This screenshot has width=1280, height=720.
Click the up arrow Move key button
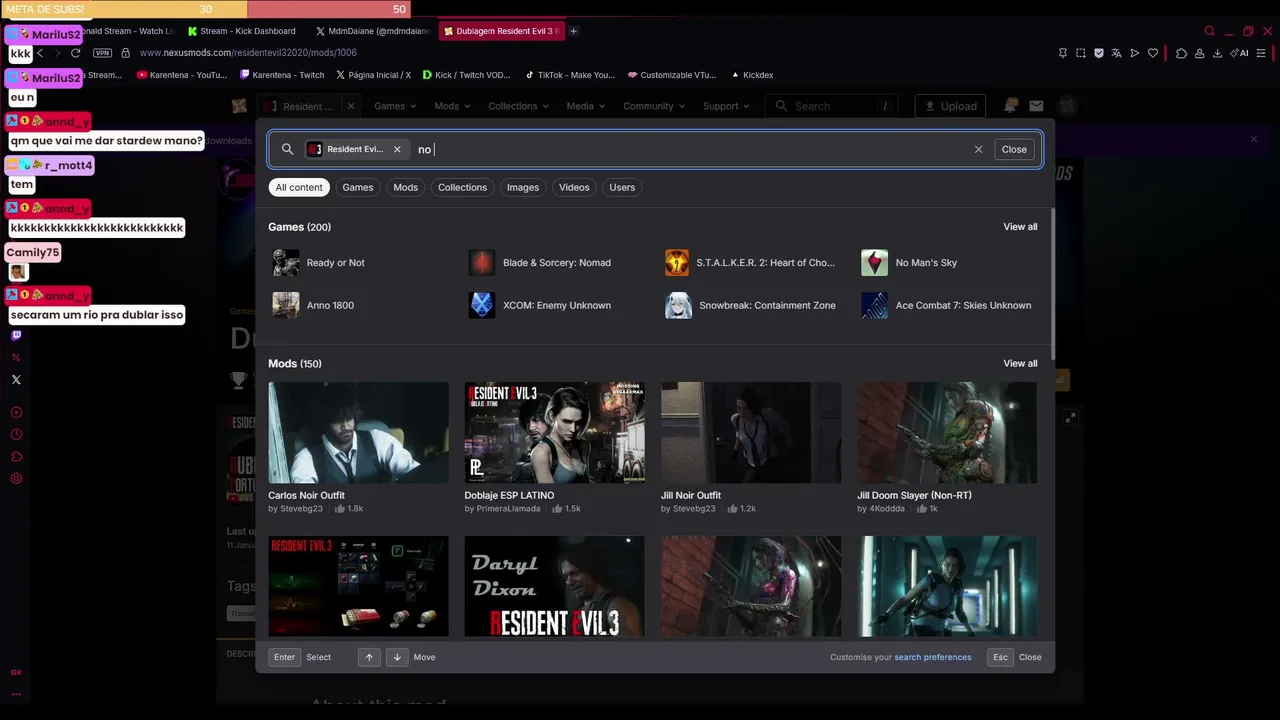pos(369,657)
